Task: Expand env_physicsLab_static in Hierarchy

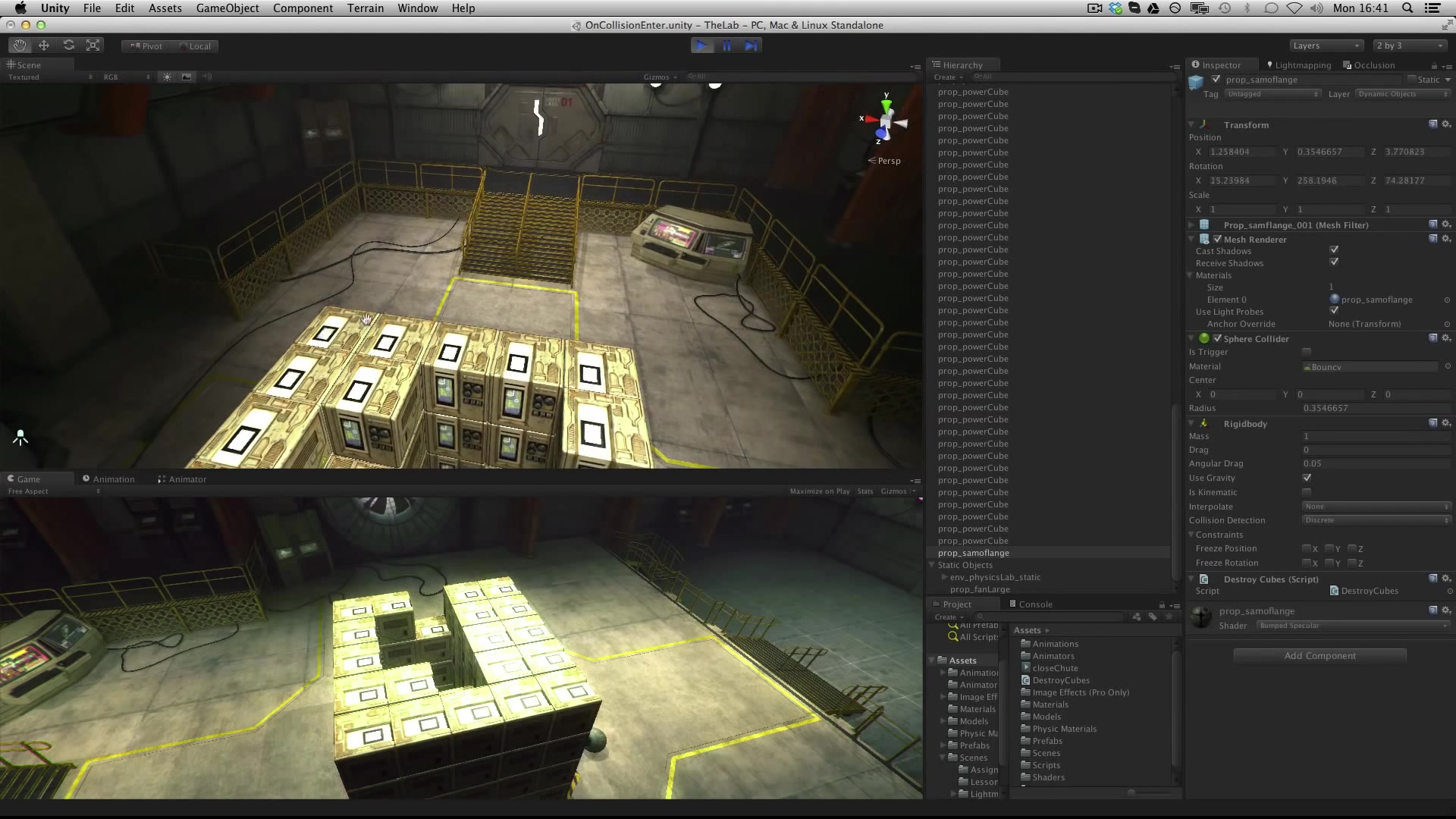Action: pos(944,577)
